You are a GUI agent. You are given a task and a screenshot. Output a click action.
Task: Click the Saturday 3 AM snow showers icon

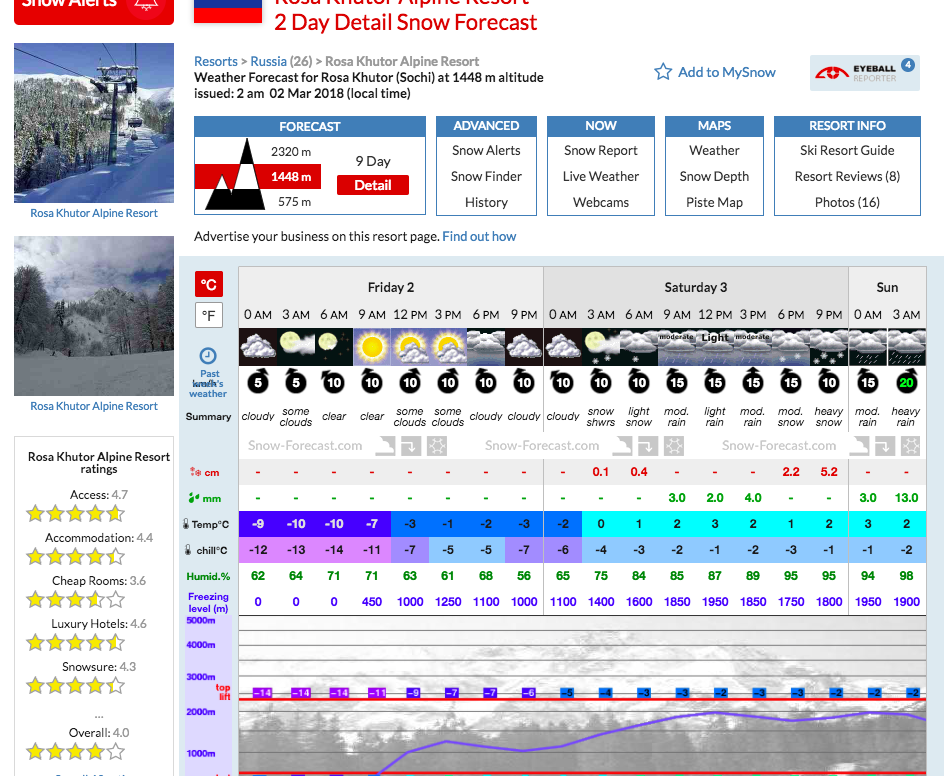pos(601,347)
